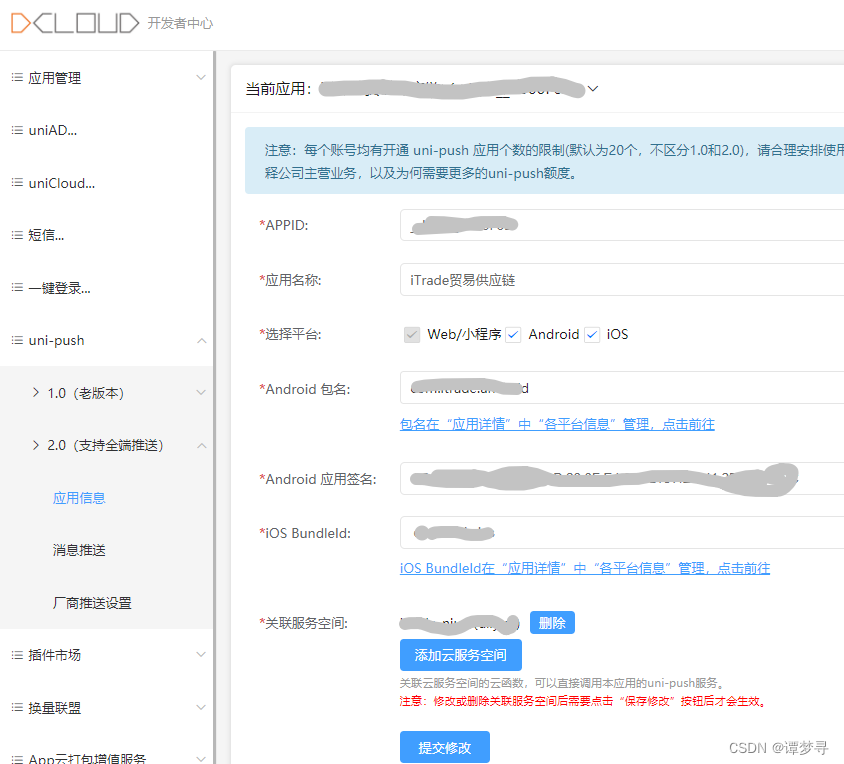Open 插件市场 menu item

tap(54, 655)
